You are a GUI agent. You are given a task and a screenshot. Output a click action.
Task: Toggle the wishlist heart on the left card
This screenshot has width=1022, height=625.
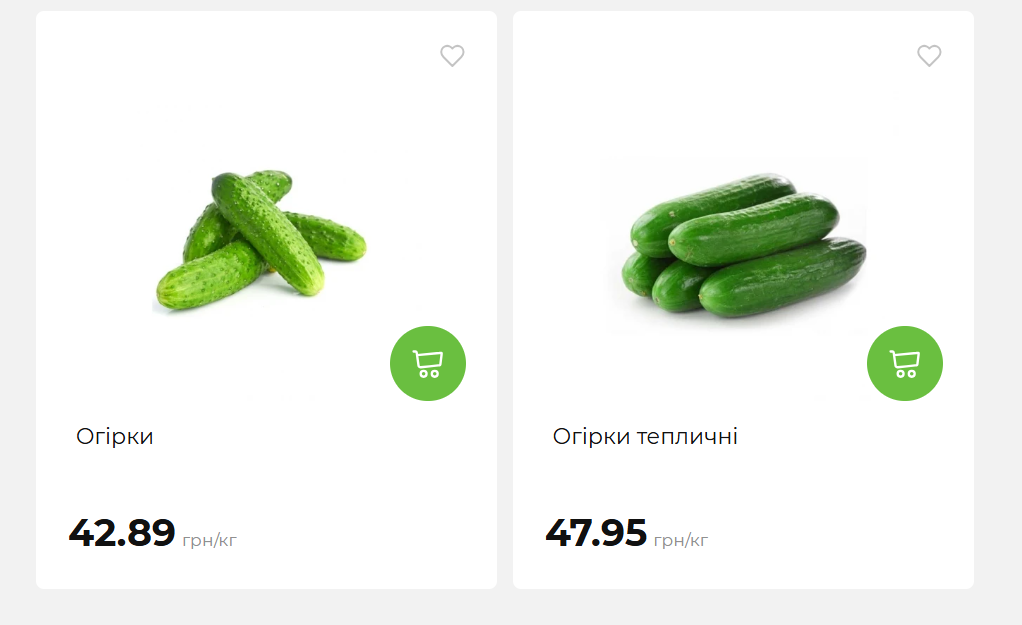452,56
